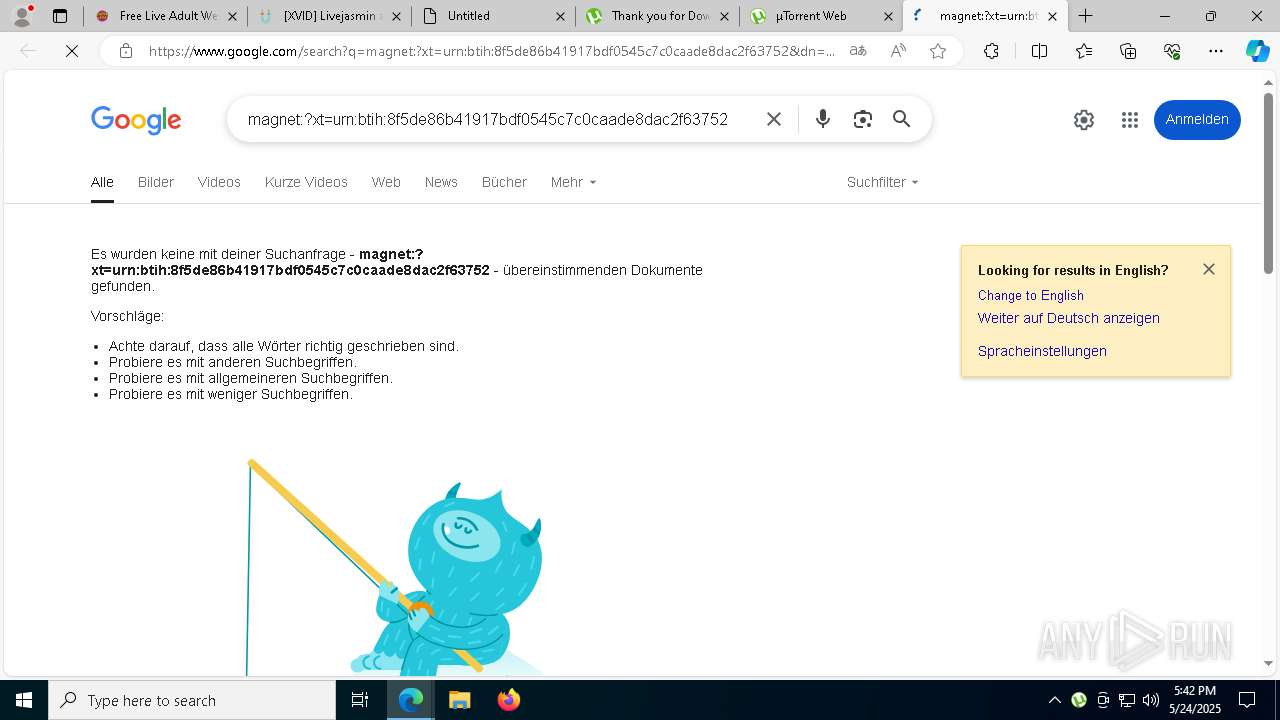This screenshot has height=720, width=1280.
Task: Click the translate page icon
Action: click(858, 51)
